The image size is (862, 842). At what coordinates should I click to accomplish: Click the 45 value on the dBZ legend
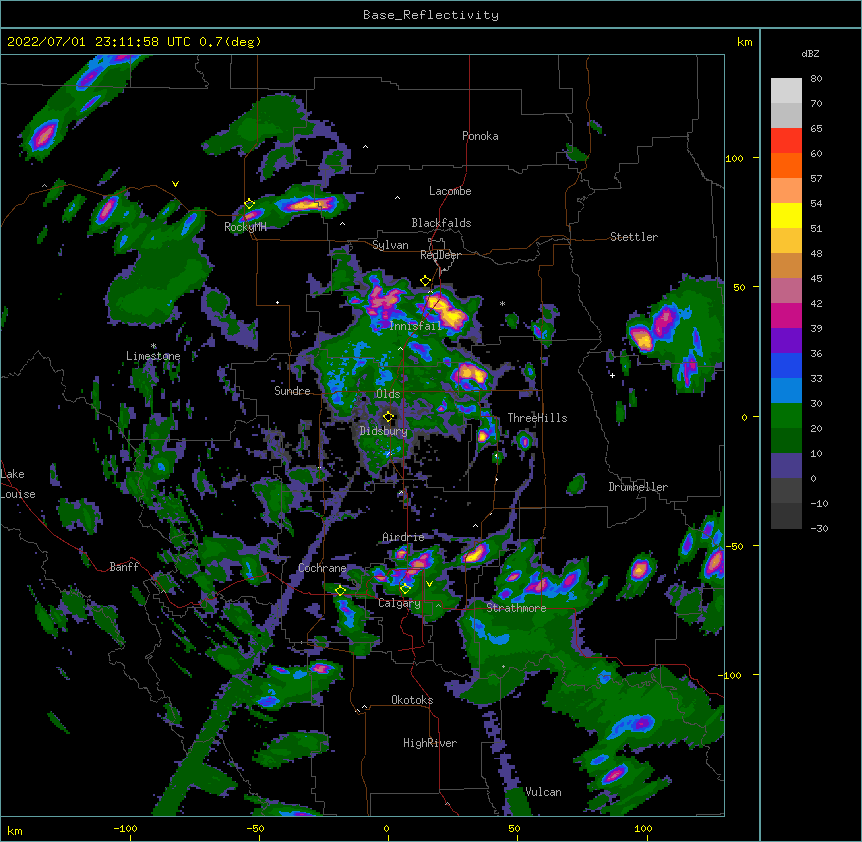[816, 278]
